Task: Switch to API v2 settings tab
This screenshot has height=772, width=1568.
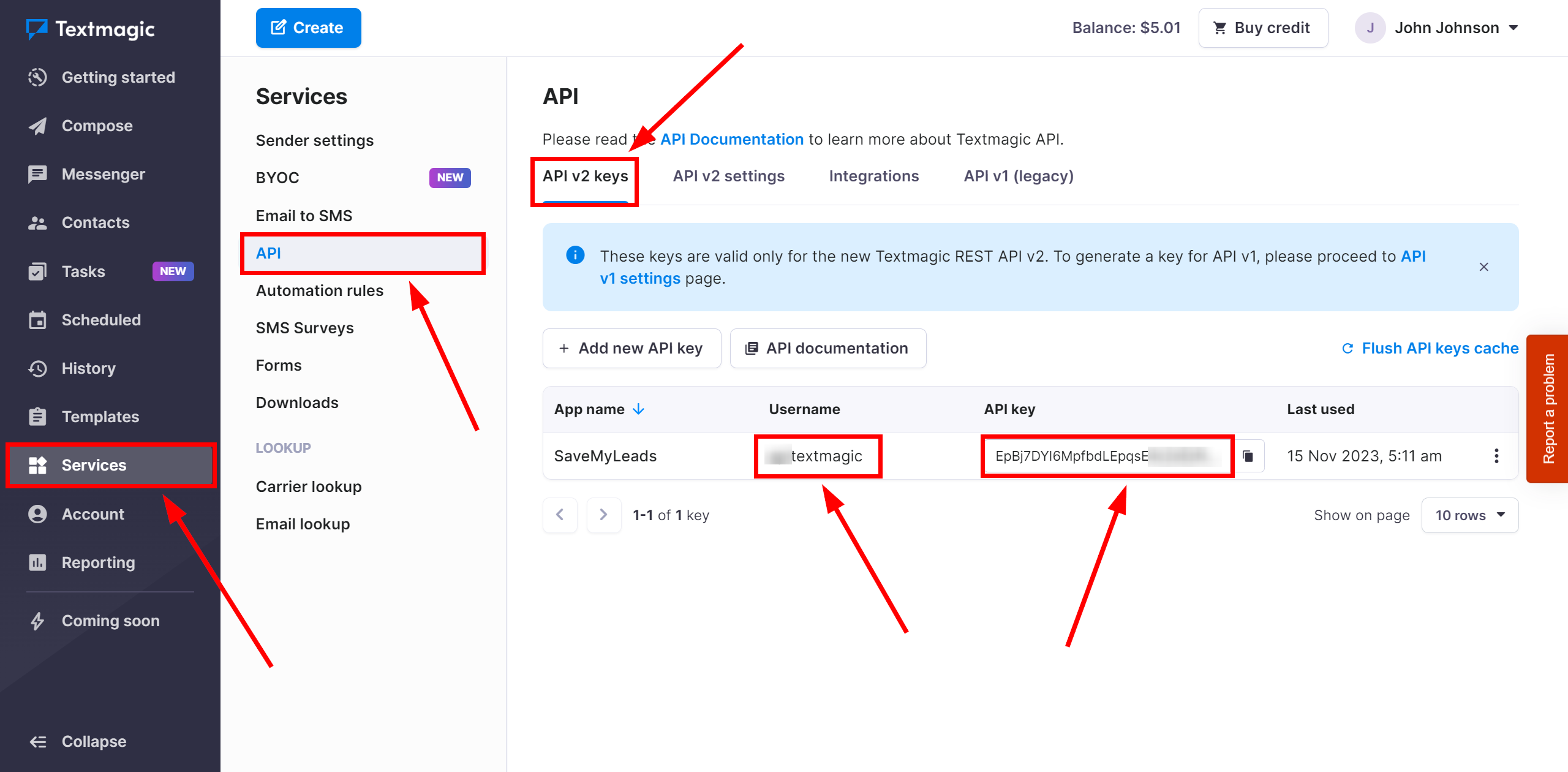Action: [728, 176]
